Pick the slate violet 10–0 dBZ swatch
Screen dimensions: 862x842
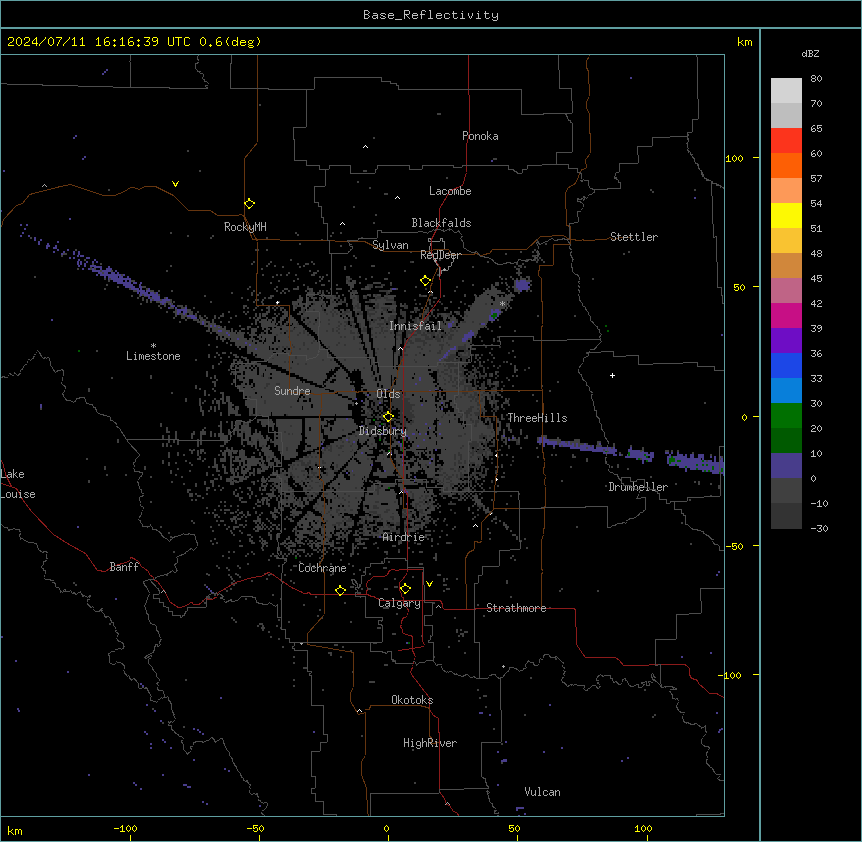click(786, 466)
